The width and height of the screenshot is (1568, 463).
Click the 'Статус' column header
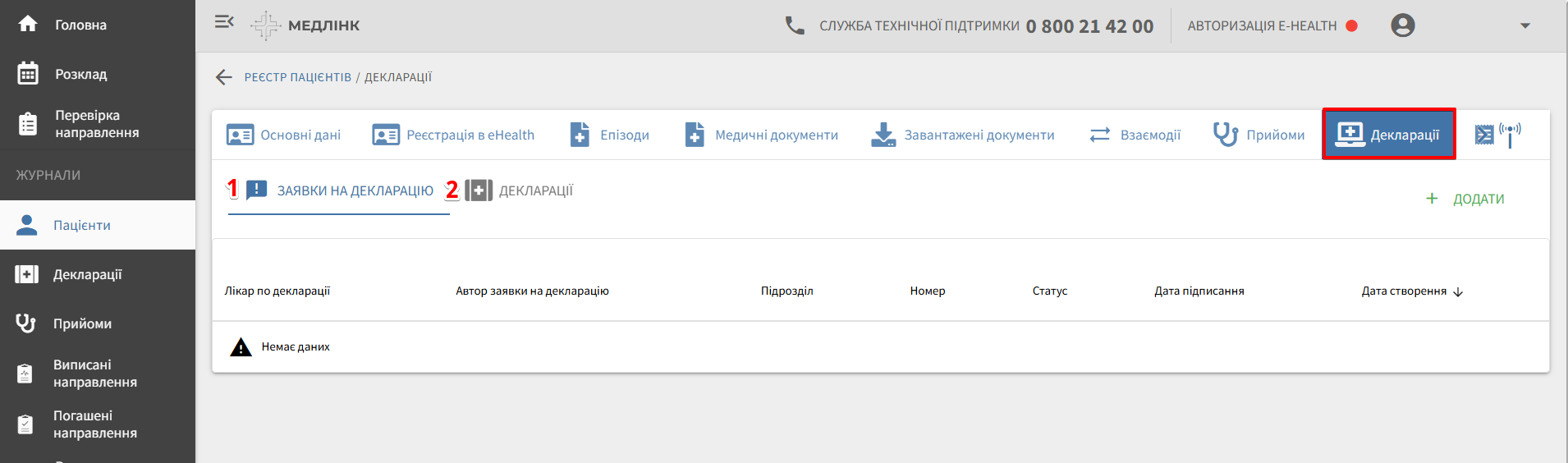tap(1049, 291)
